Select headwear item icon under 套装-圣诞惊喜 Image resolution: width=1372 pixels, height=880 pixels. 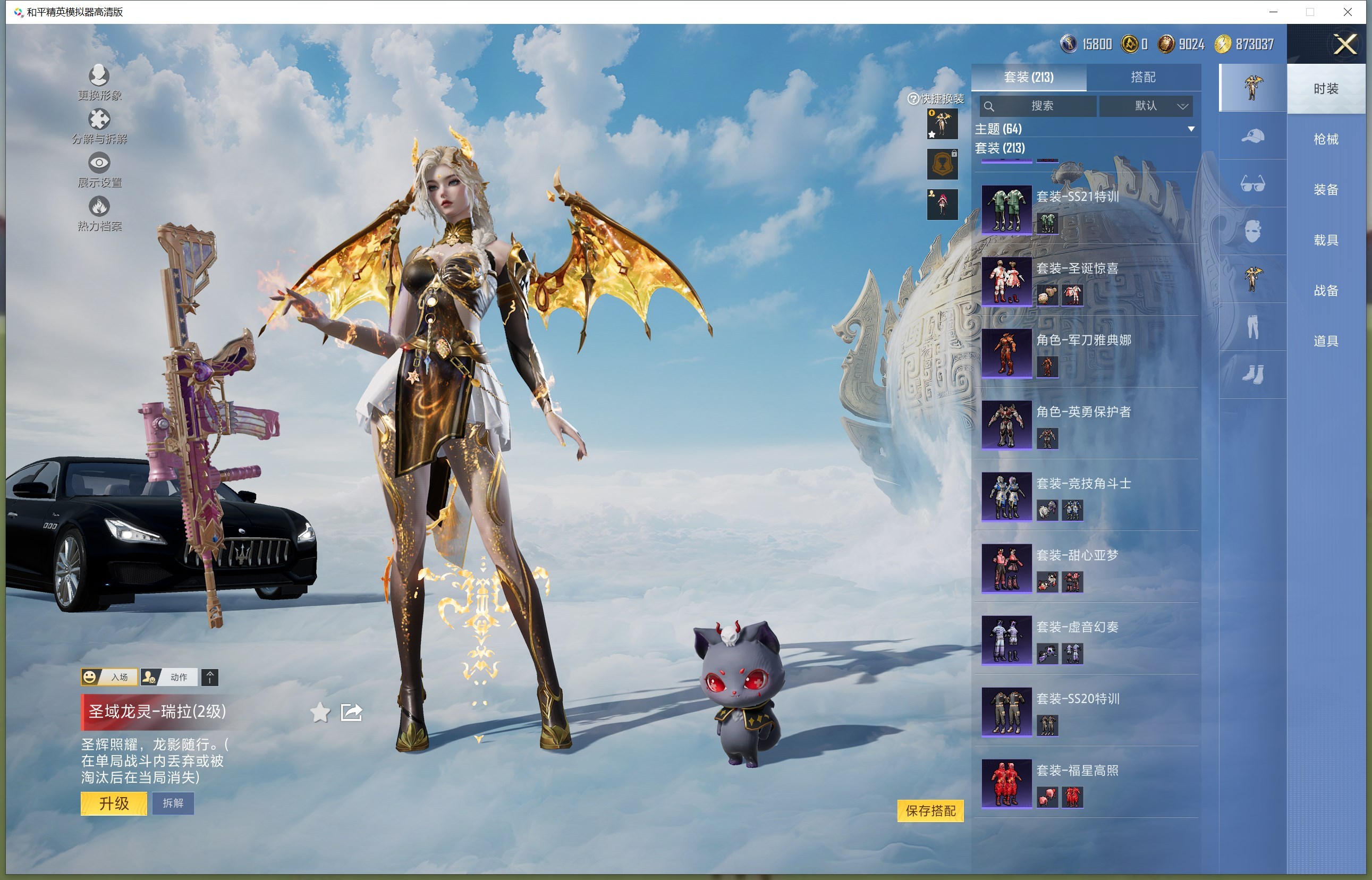pos(1047,295)
